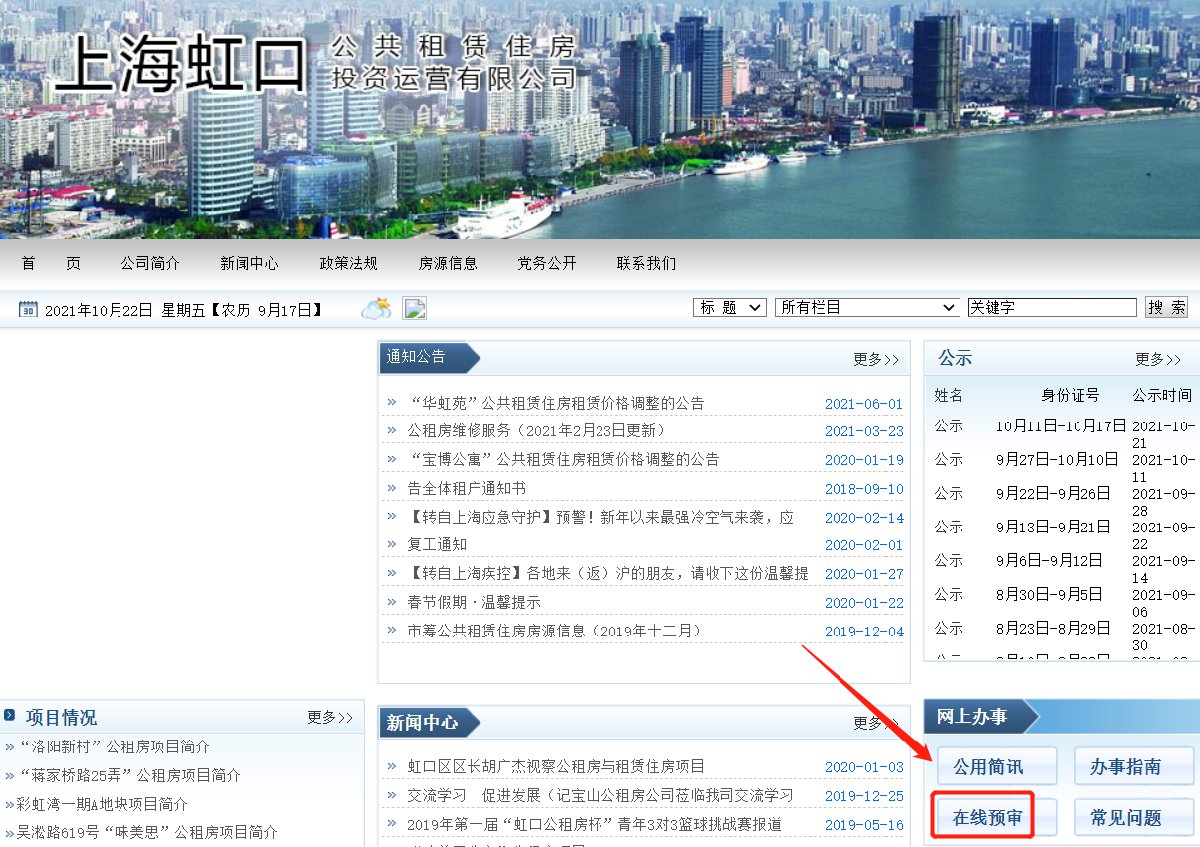The height and width of the screenshot is (847, 1200).
Task: Click the 公用简讯 button
Action: (x=987, y=767)
